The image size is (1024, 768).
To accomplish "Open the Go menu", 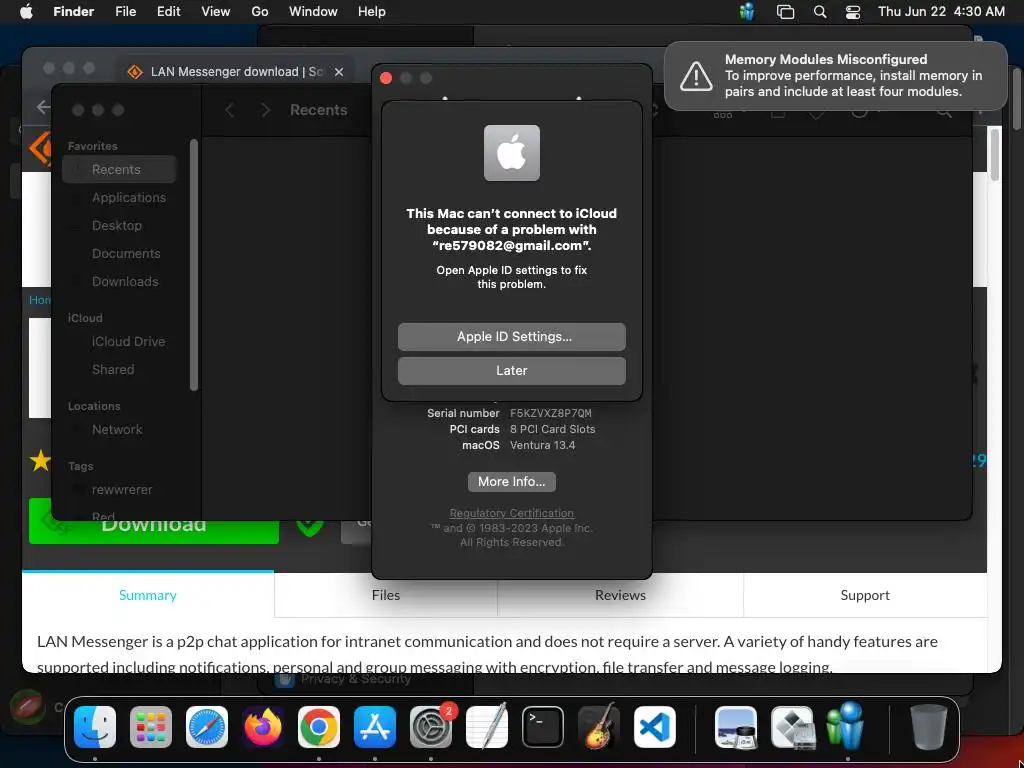I will (260, 12).
